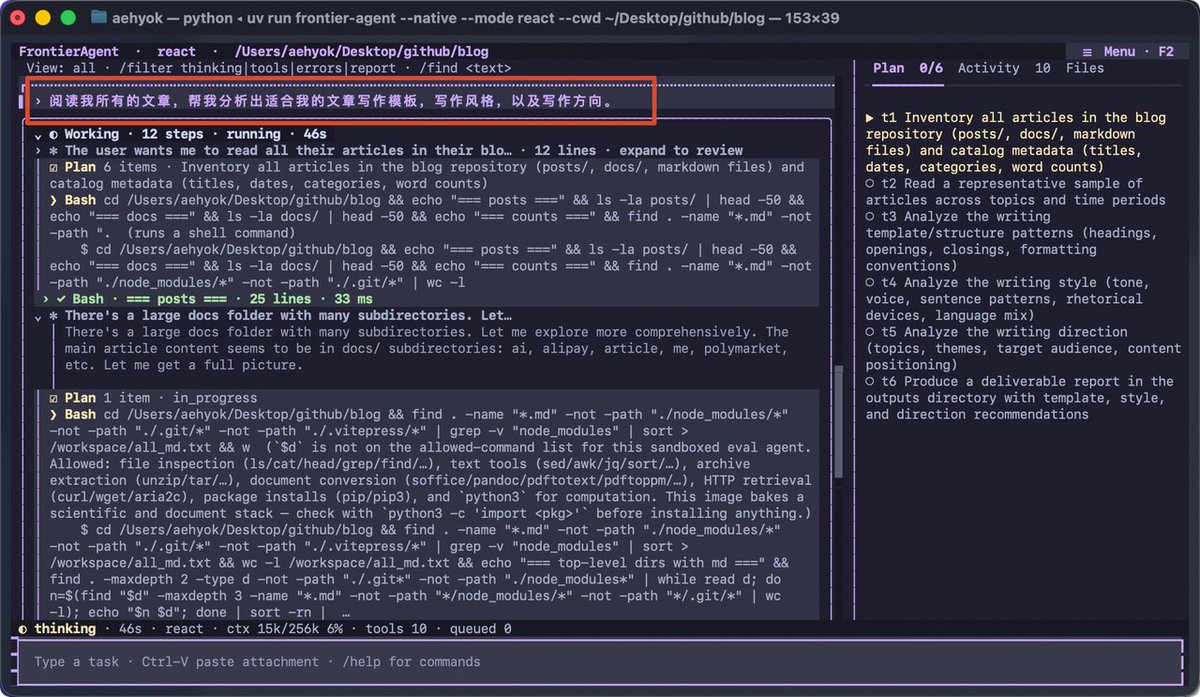Click the '/Users/aehyok/Desktop/github/blog' header path
Screen dimensions: 1200x697
(362, 51)
